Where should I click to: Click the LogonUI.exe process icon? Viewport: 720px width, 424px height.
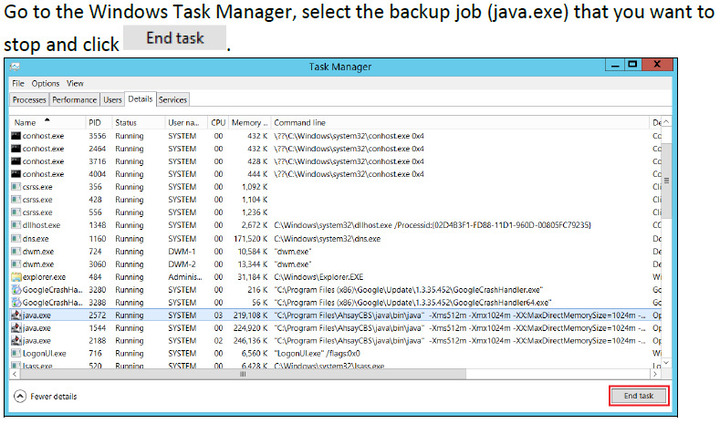[x=16, y=353]
